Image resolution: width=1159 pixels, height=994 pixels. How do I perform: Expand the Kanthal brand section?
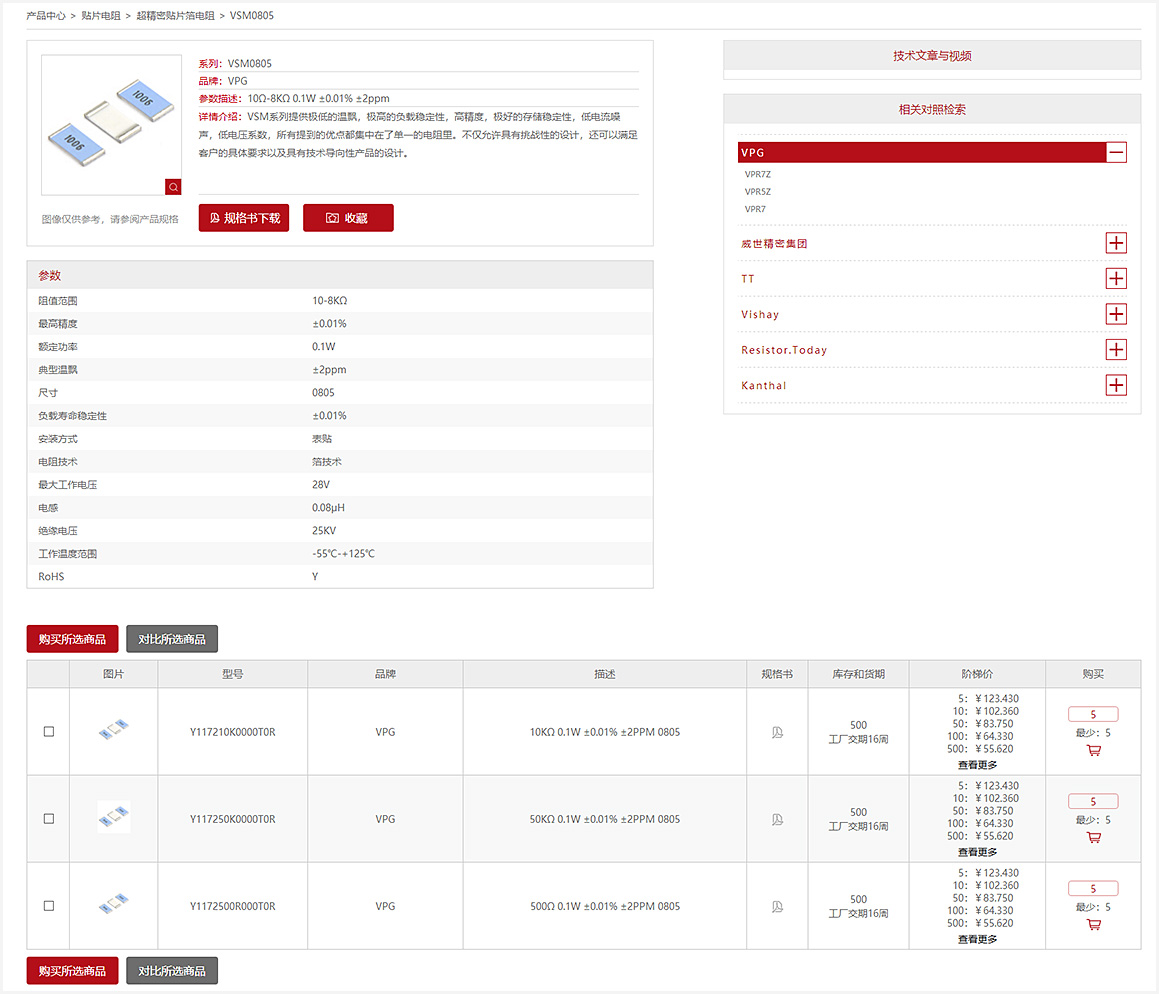(1116, 385)
